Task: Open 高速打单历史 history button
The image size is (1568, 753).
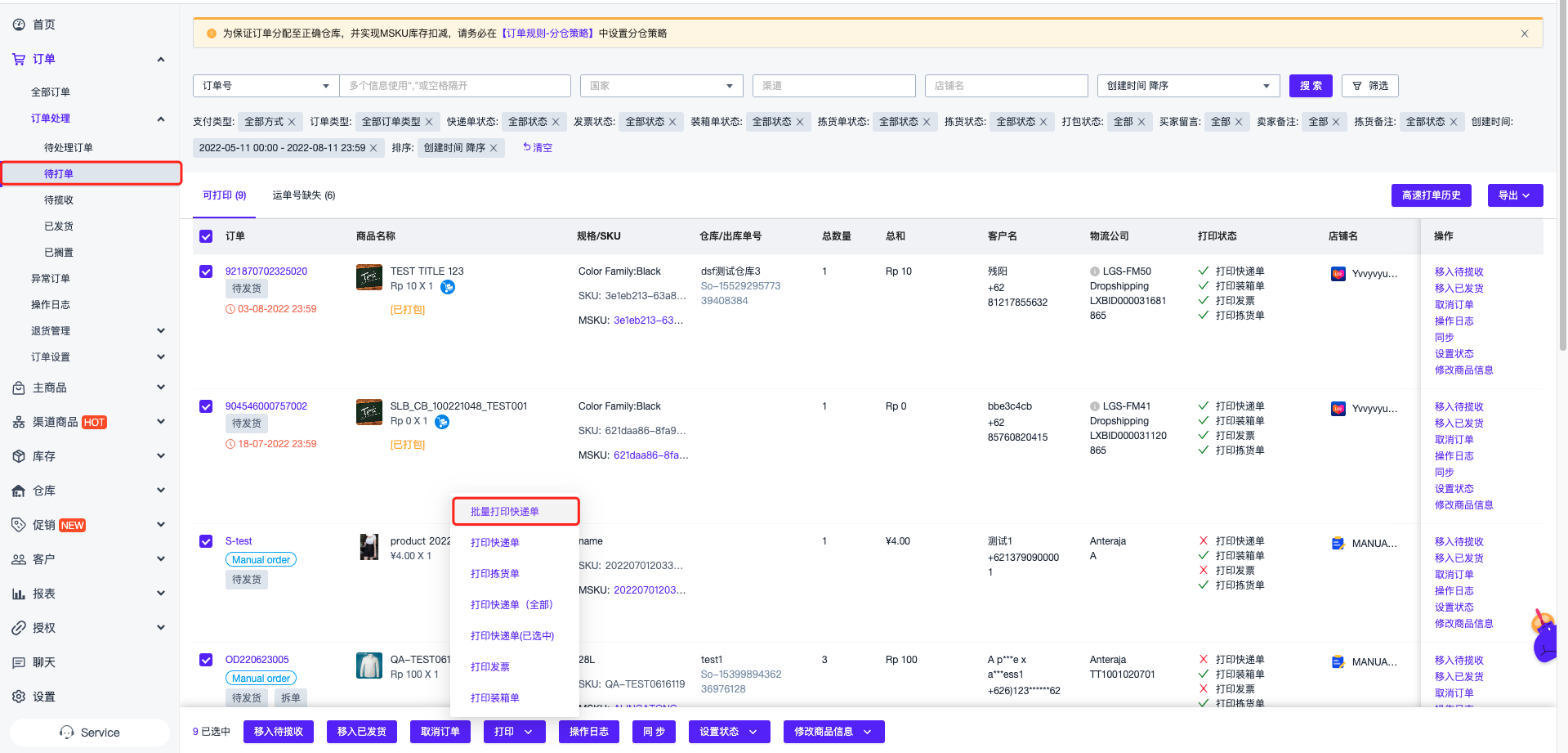Action: (x=1432, y=195)
